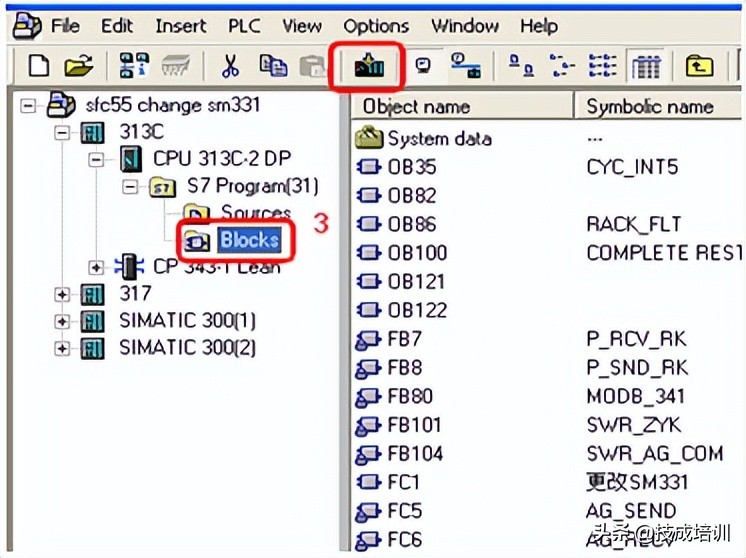
Task: Click the Accessible Nodes toolbar icon
Action: point(134,65)
